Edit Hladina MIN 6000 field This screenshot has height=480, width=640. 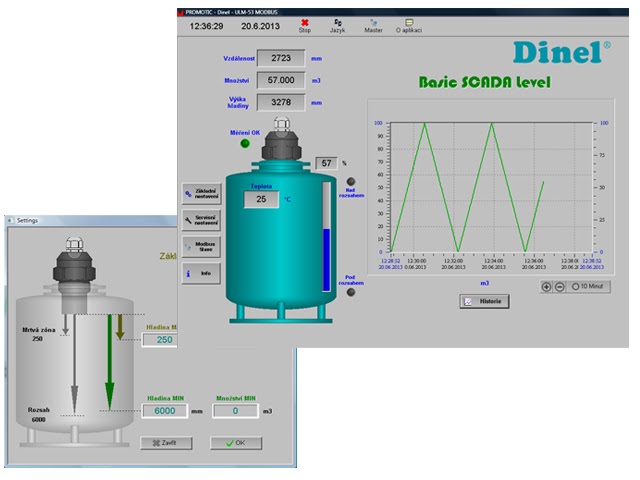165,411
